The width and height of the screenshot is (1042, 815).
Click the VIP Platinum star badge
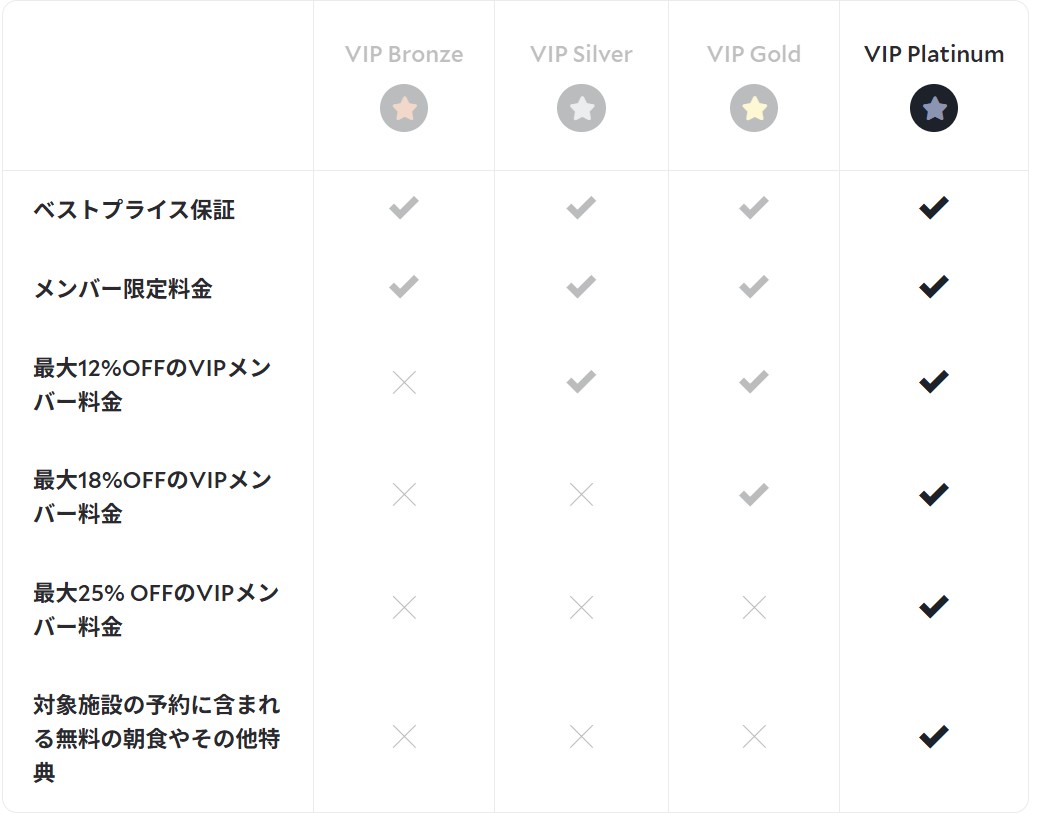coord(934,108)
